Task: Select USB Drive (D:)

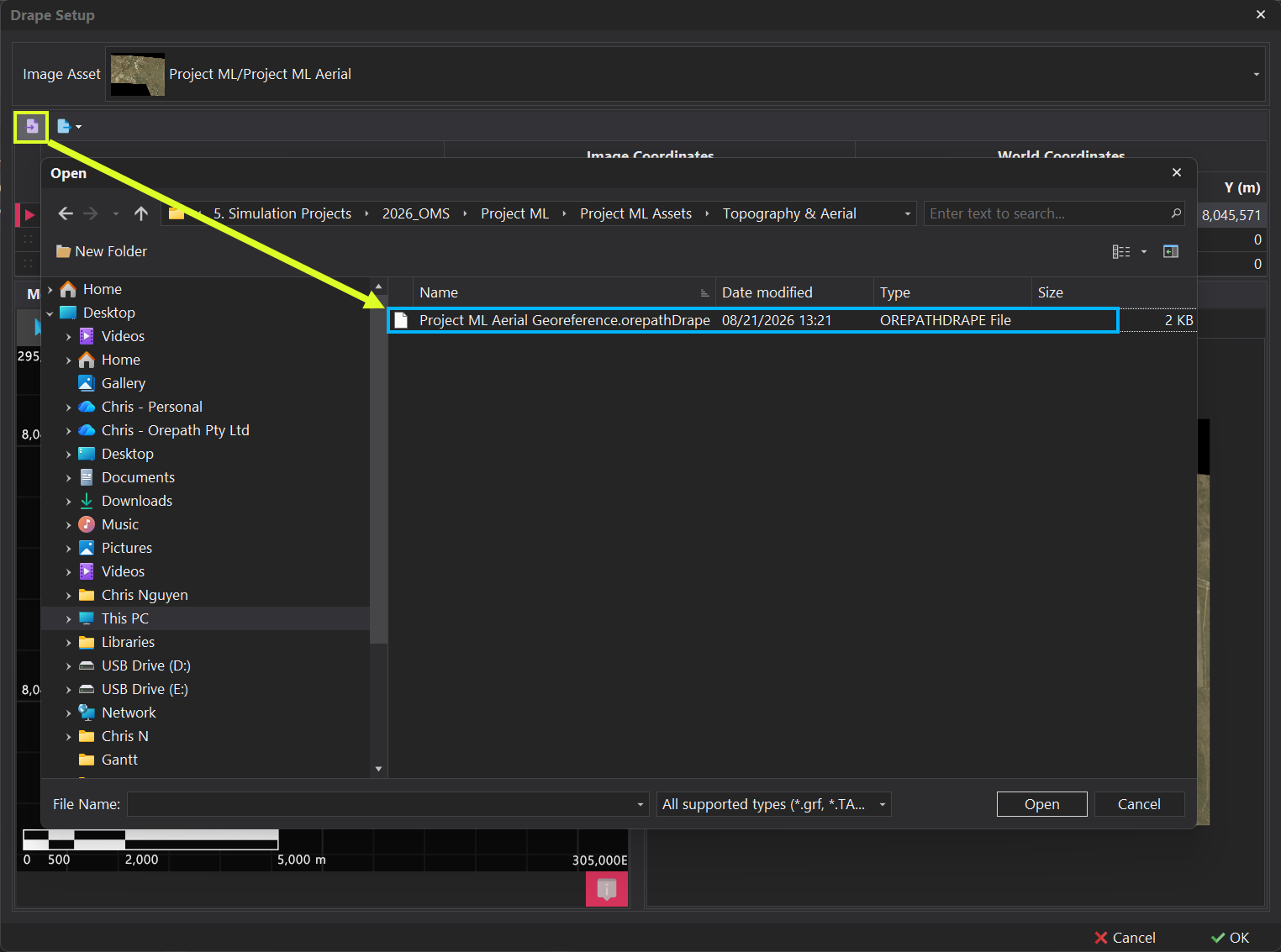Action: tap(146, 665)
